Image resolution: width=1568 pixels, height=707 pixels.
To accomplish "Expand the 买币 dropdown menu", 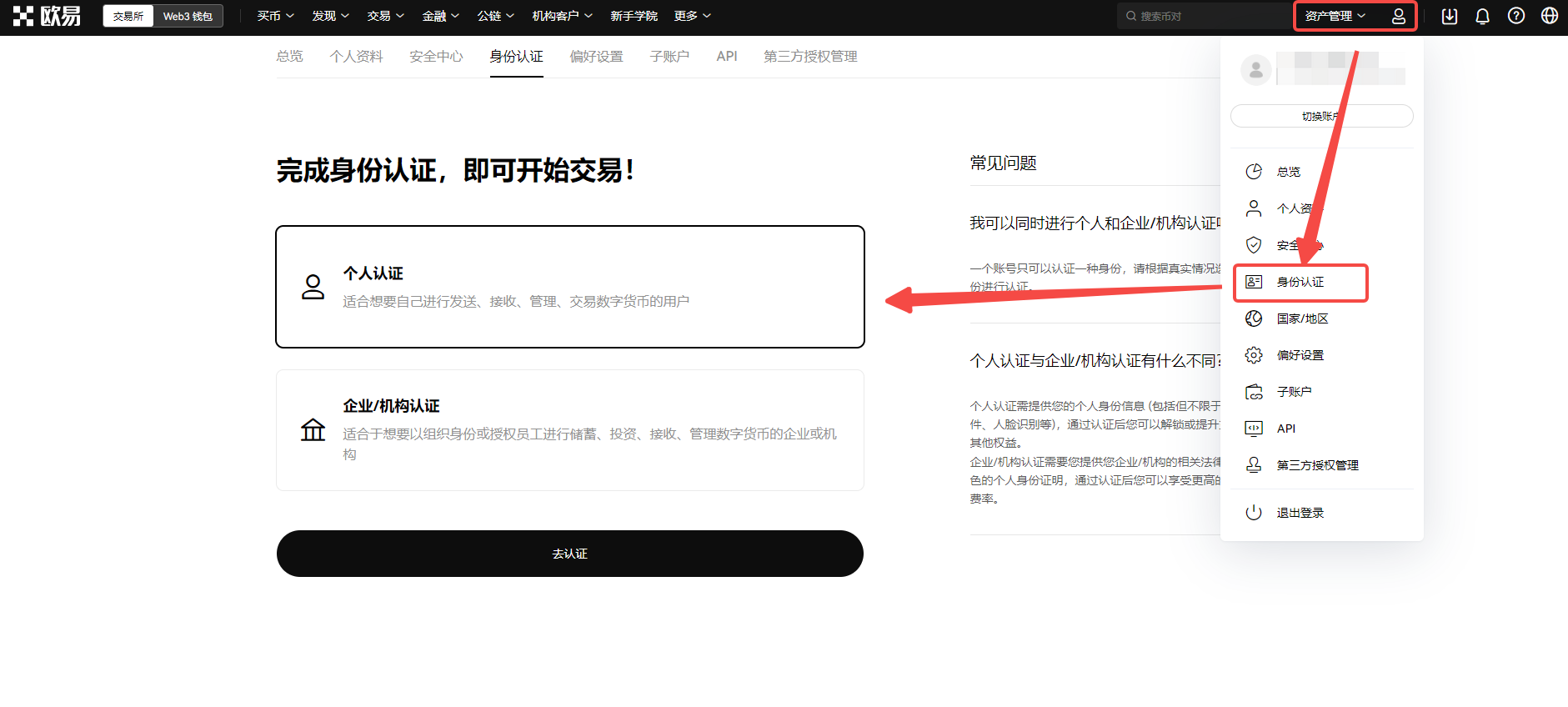I will point(276,16).
